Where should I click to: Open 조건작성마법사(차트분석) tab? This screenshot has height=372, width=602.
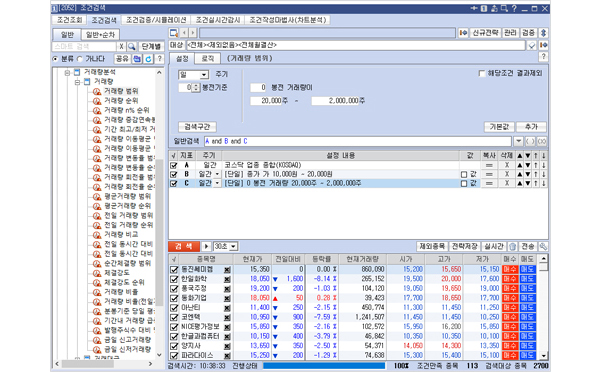tap(288, 20)
